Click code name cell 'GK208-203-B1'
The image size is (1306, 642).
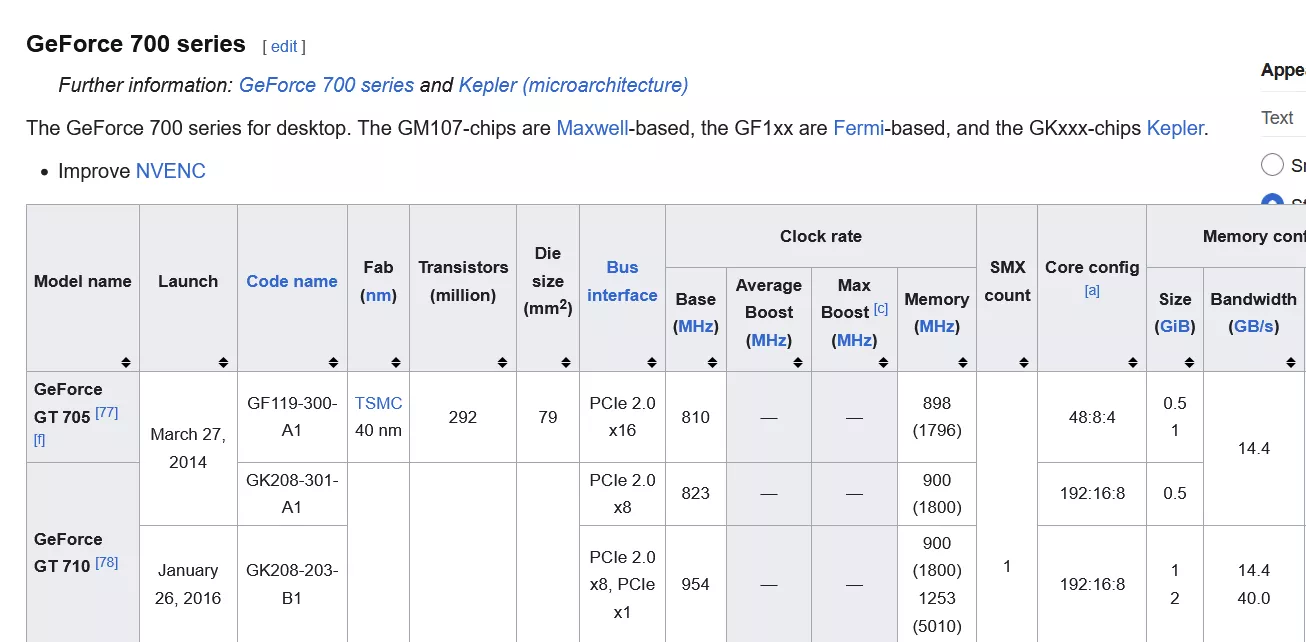[x=292, y=584]
